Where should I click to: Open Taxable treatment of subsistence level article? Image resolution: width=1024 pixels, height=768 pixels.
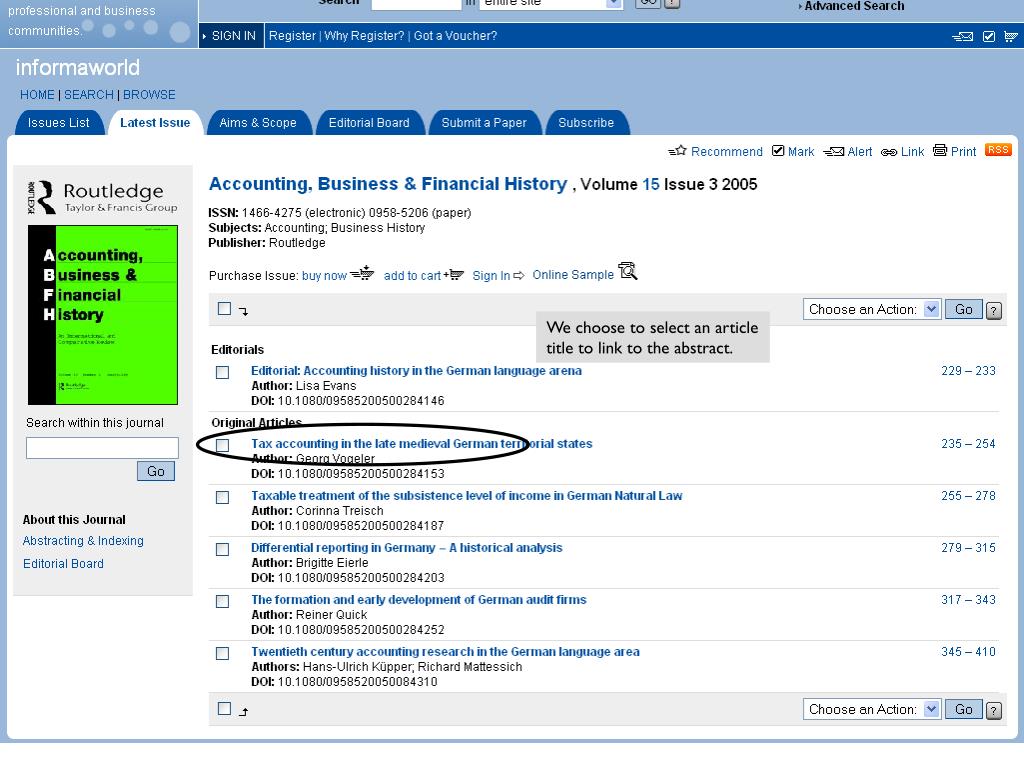467,496
